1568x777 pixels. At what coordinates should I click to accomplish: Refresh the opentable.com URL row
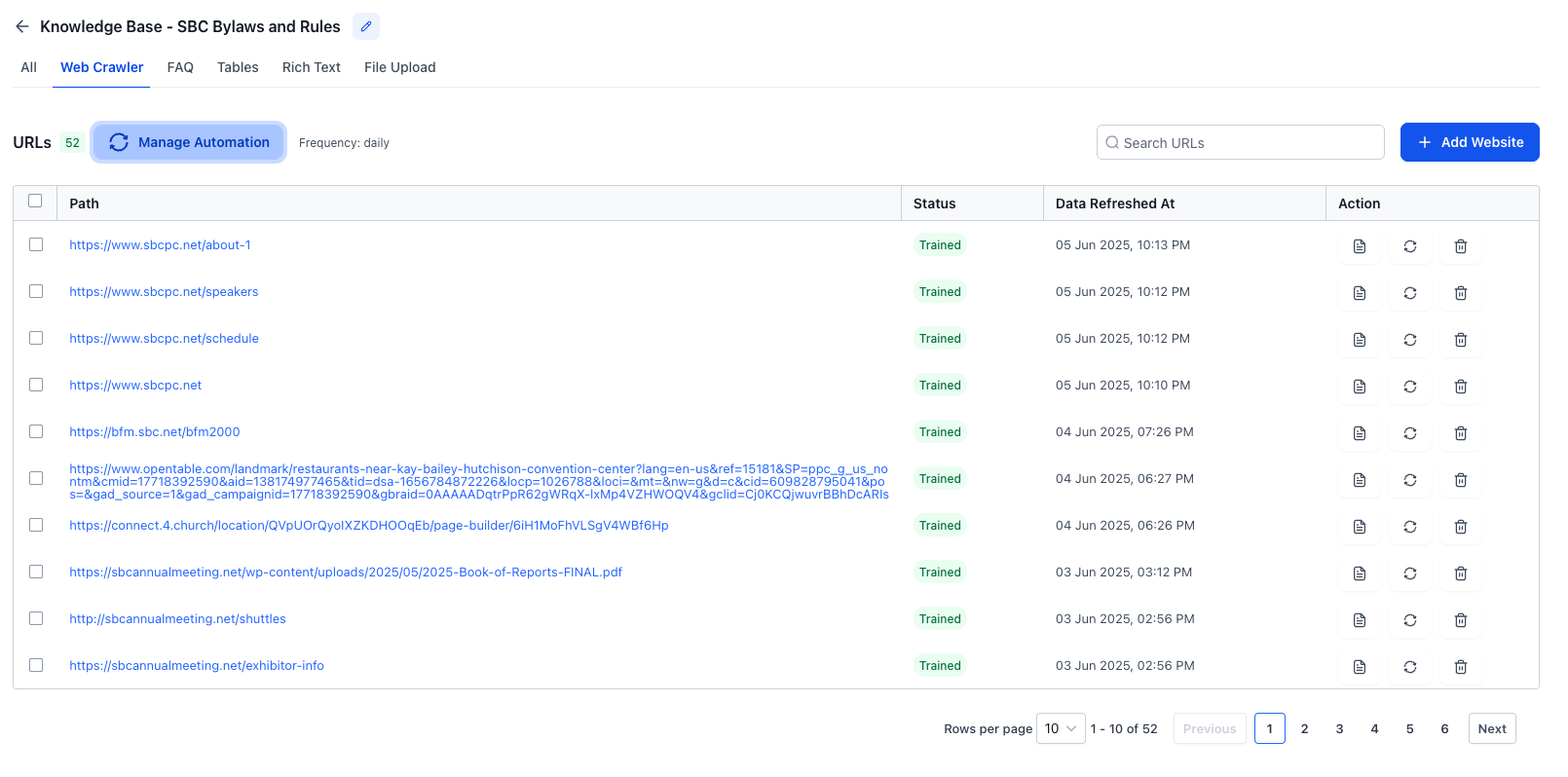point(1410,480)
